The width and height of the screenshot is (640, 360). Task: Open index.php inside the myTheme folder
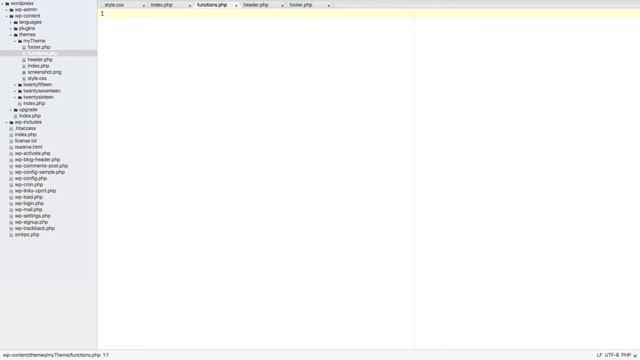point(38,66)
